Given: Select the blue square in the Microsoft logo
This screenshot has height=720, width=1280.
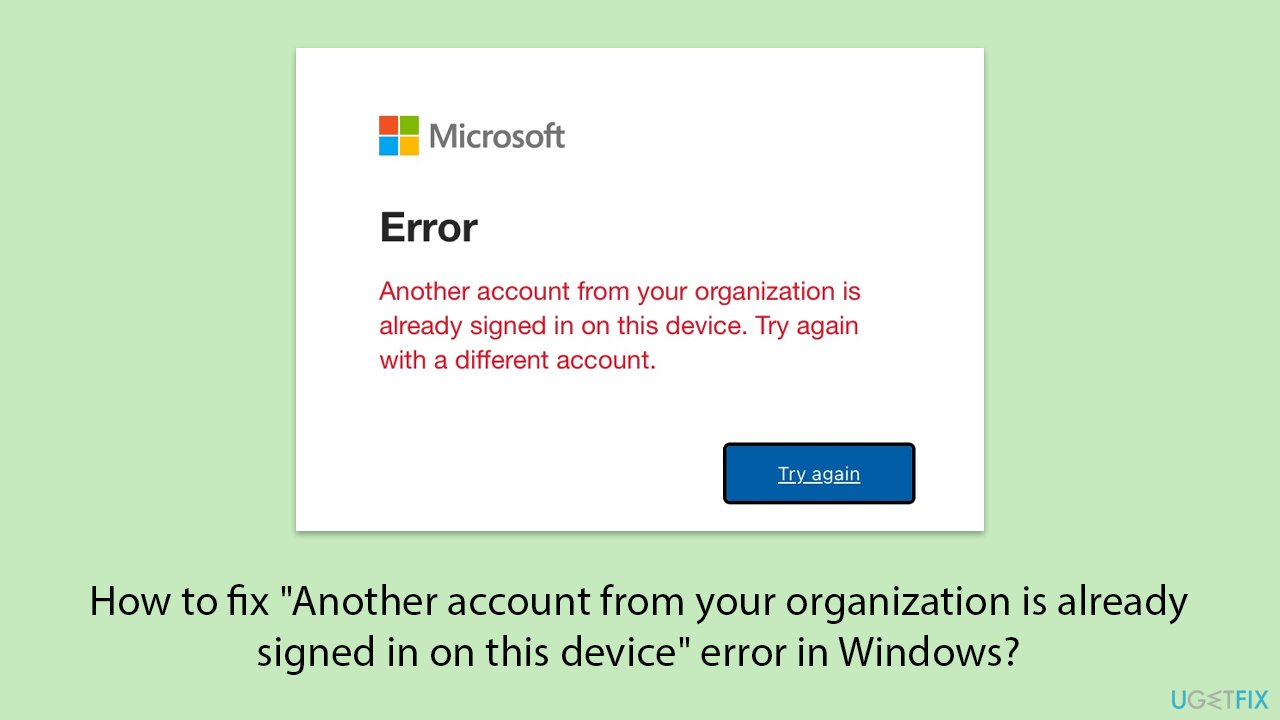Looking at the screenshot, I should coord(387,145).
